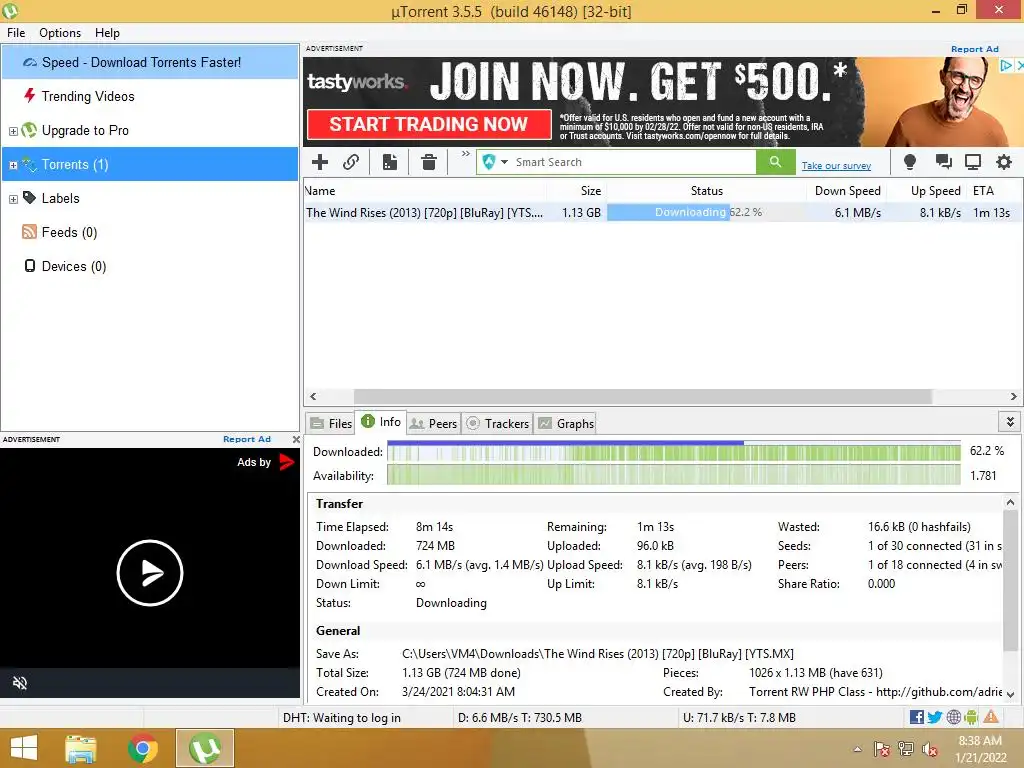Click the Feeds RSS icon

[x=29, y=232]
